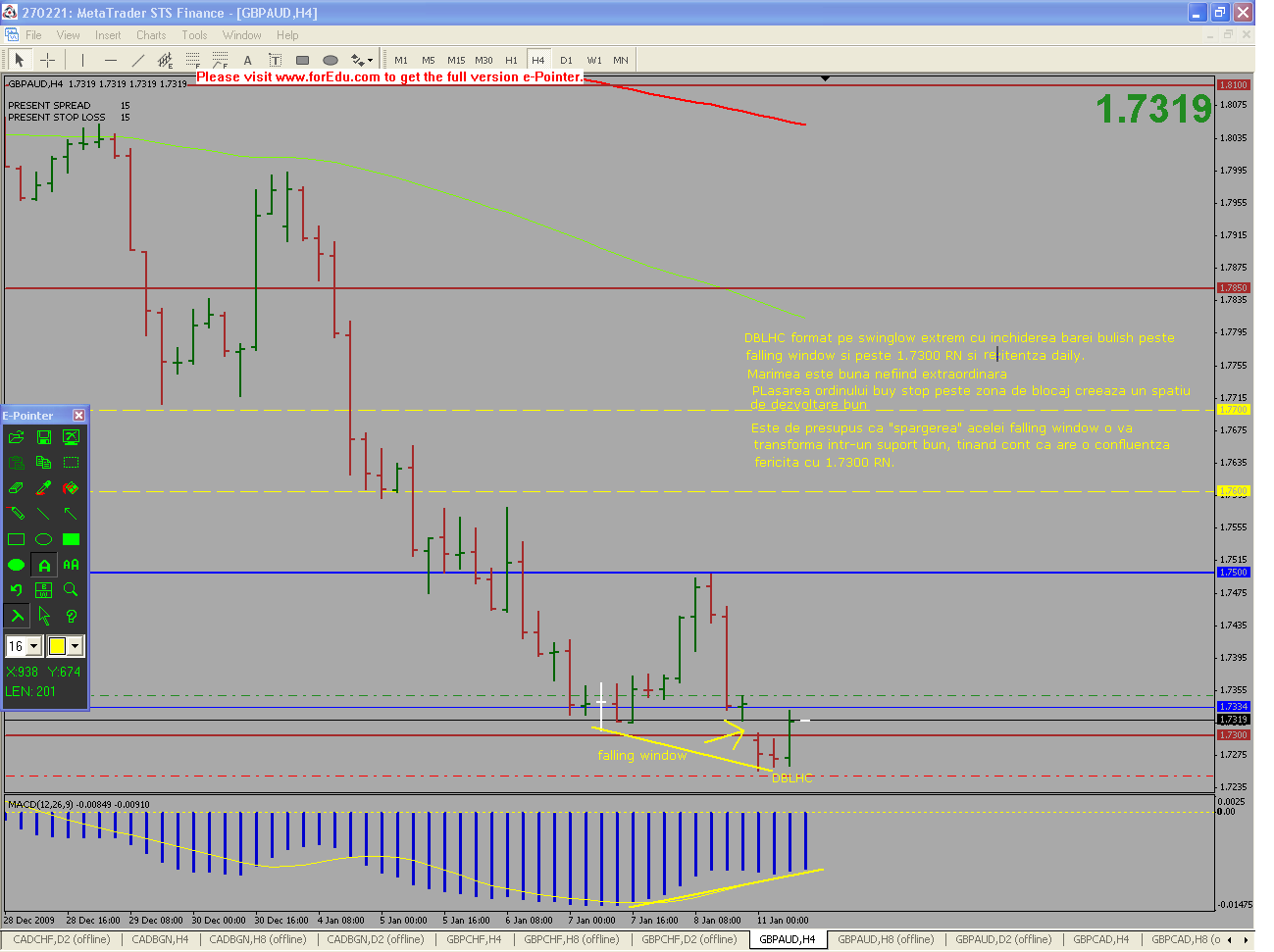Toggle the D1 timeframe button
1274x952 pixels.
pos(566,60)
